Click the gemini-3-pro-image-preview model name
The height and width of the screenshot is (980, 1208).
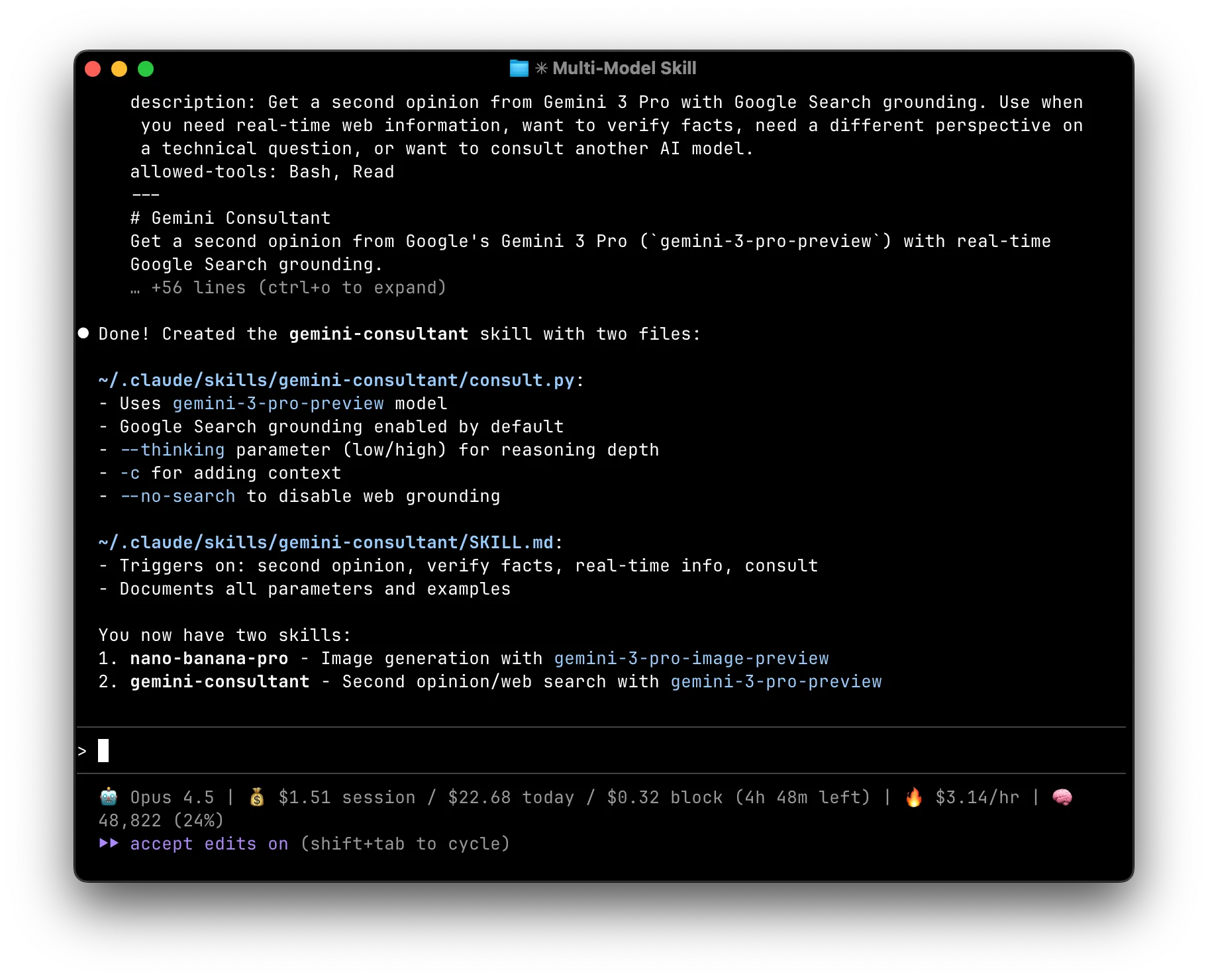click(691, 658)
